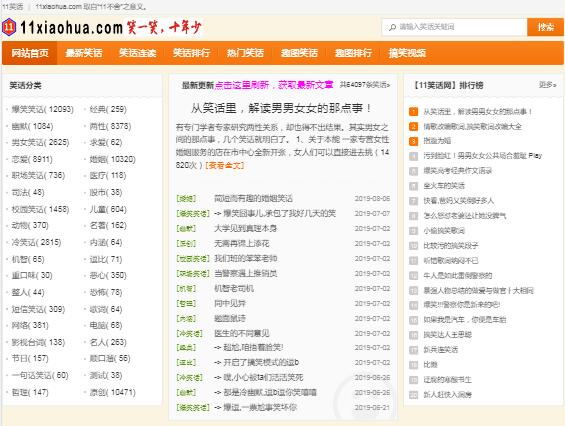Click the orange rank 1 badge
This screenshot has width=565, height=426.
[413, 112]
